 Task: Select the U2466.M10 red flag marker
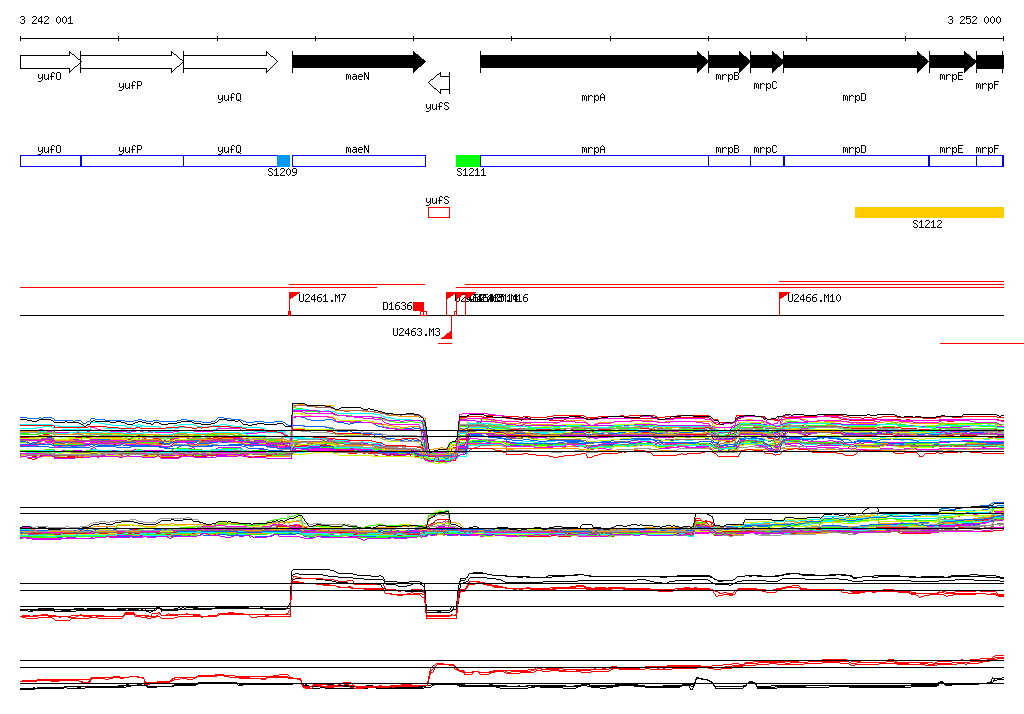tap(783, 297)
